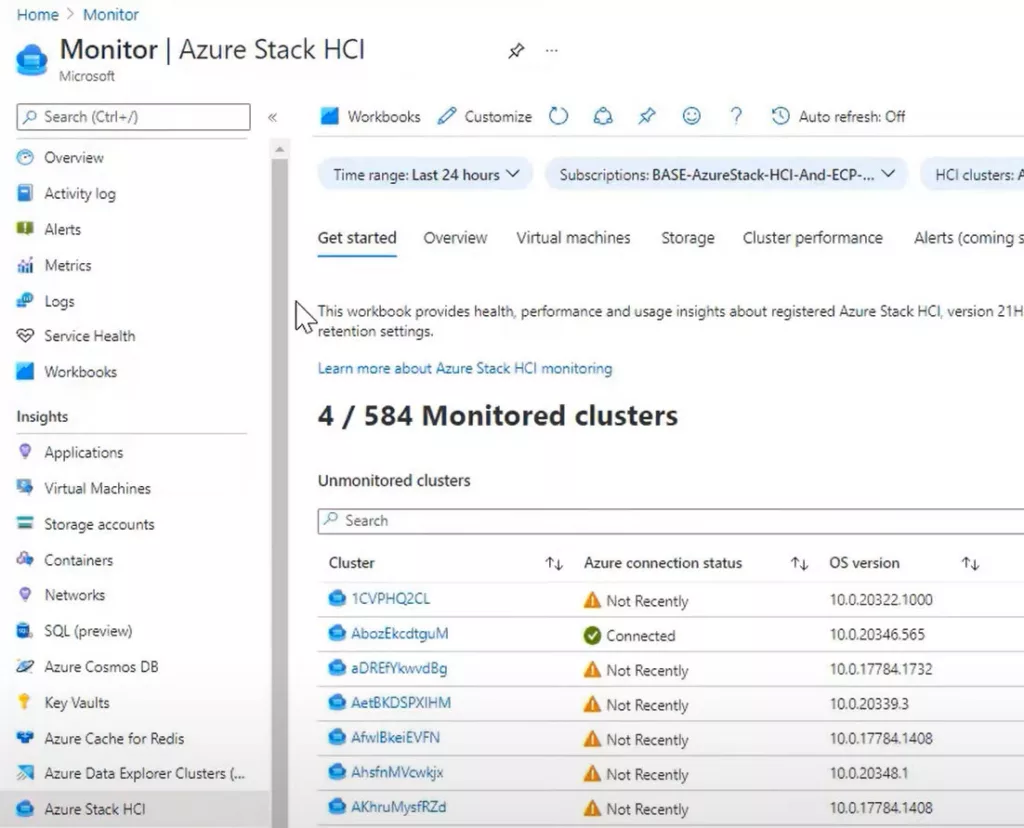
Task: Open the Cluster performance tab
Action: point(812,238)
